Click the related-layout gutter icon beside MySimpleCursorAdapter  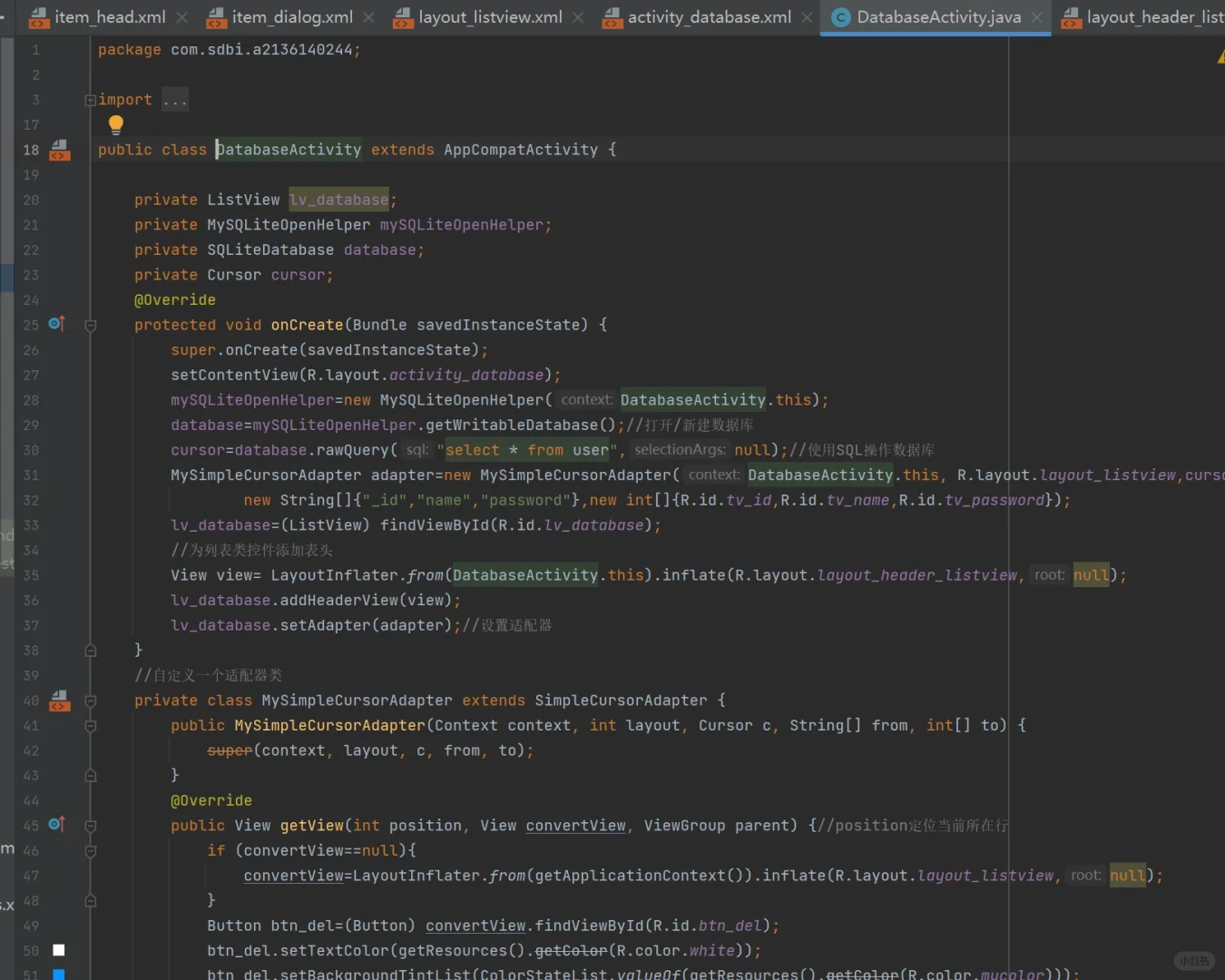[59, 700]
